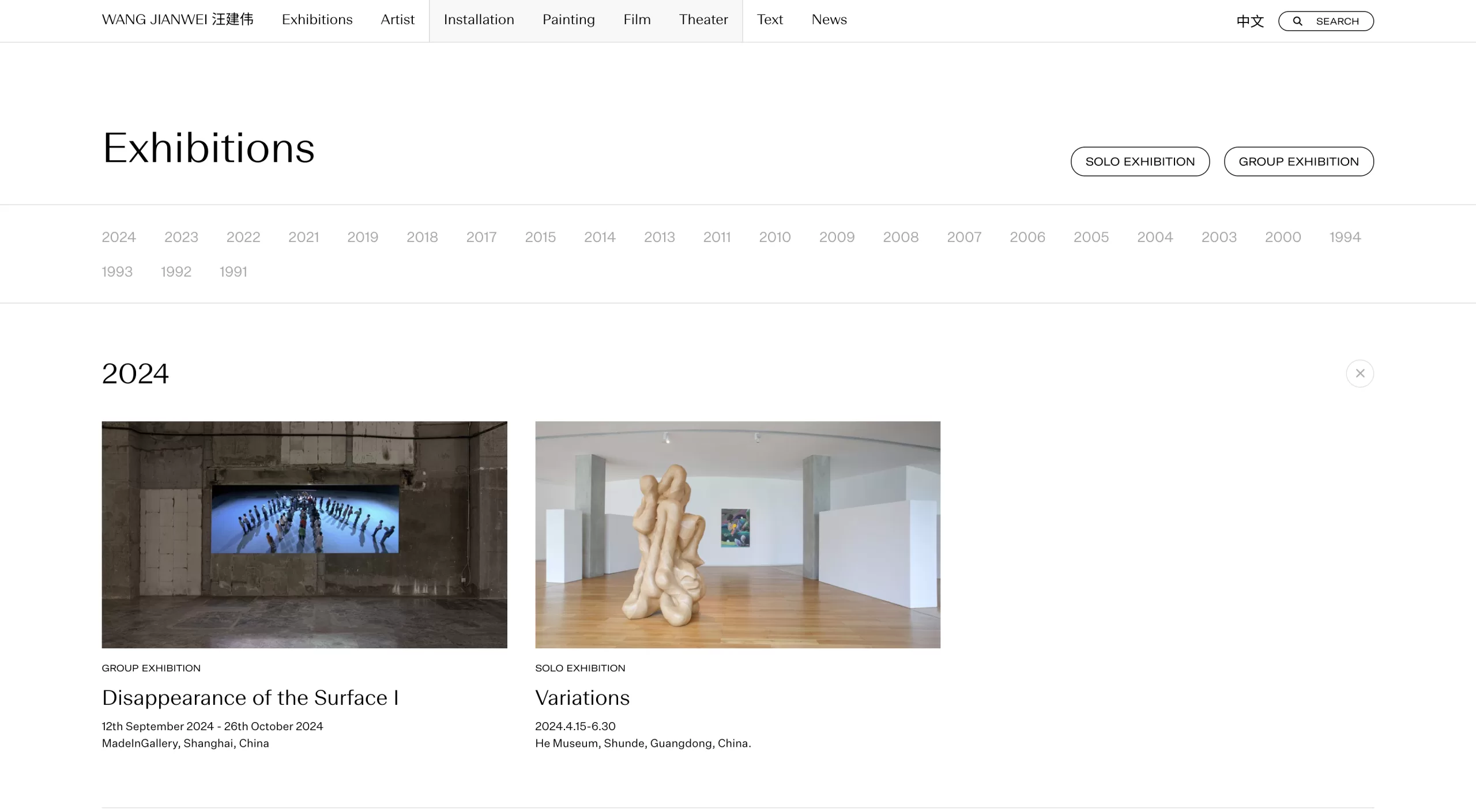This screenshot has width=1476, height=812.
Task: Click the title Disappearance of the Surface I
Action: click(250, 698)
